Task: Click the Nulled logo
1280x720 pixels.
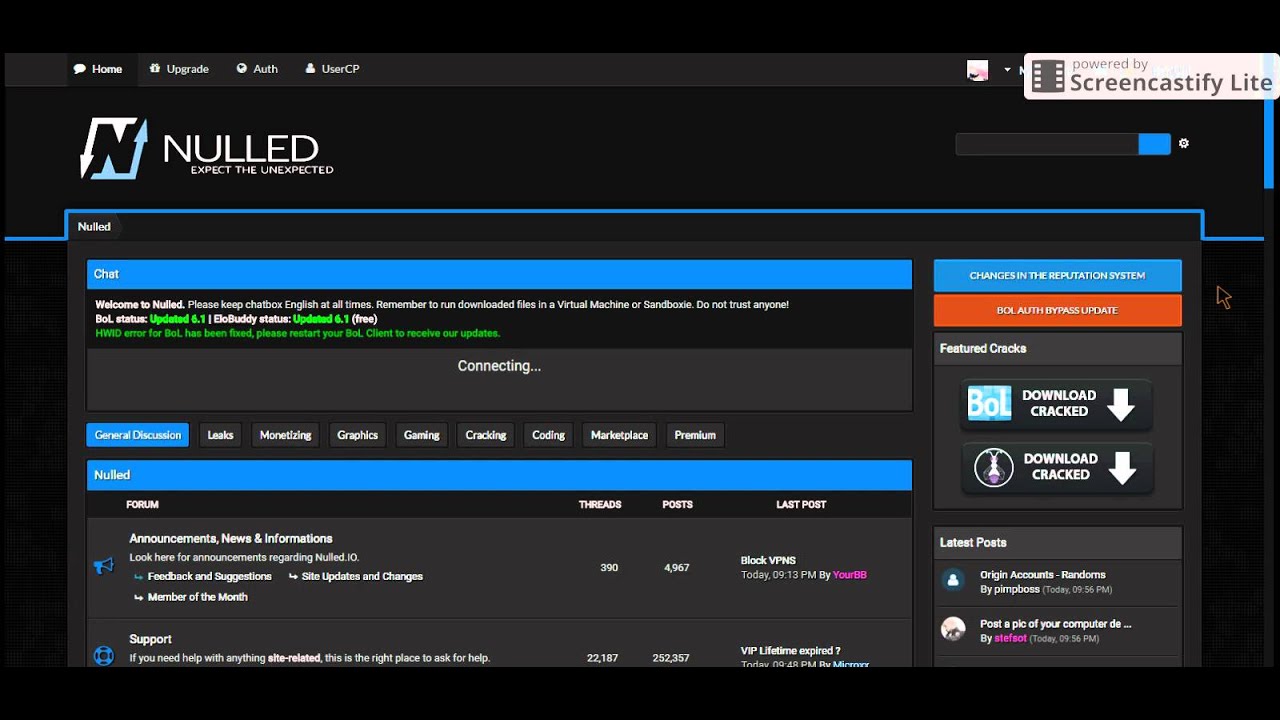Action: (x=207, y=149)
